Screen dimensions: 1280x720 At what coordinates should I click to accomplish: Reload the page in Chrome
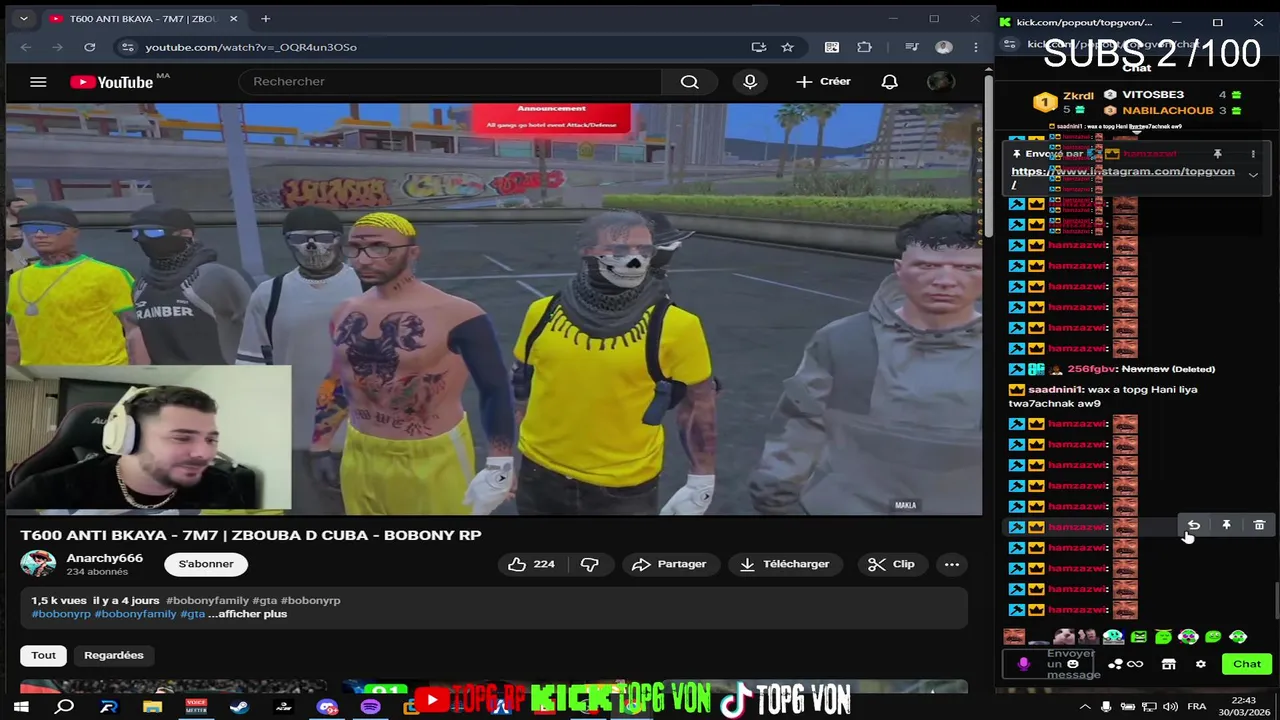(x=89, y=47)
